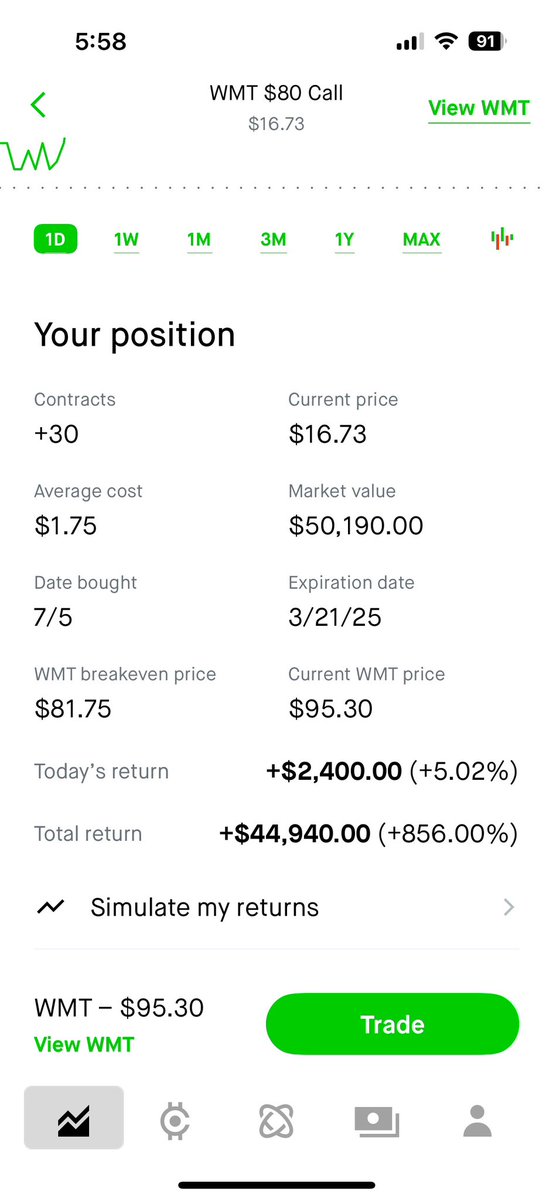Switch chart to 1Y range

click(344, 240)
